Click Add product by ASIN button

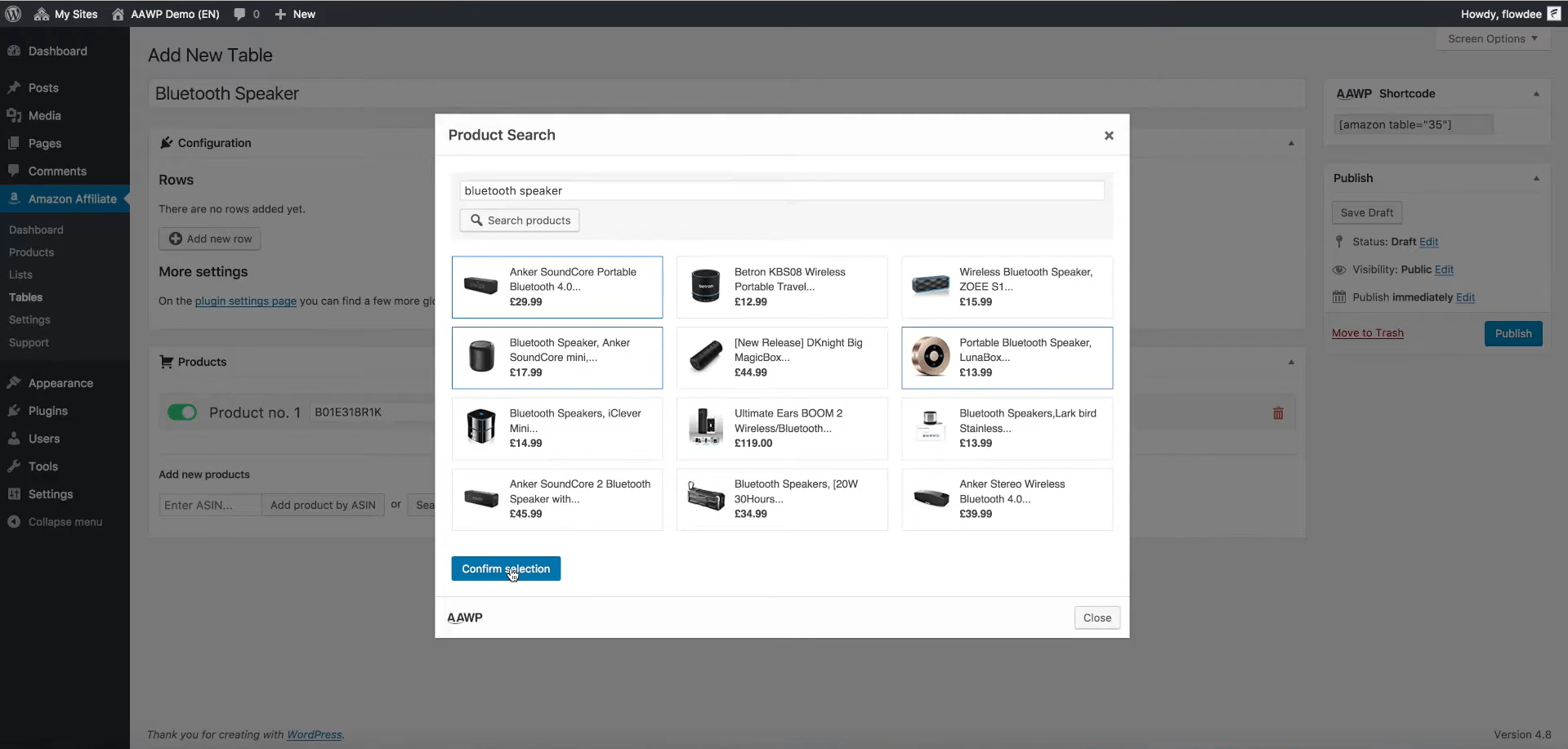[323, 505]
